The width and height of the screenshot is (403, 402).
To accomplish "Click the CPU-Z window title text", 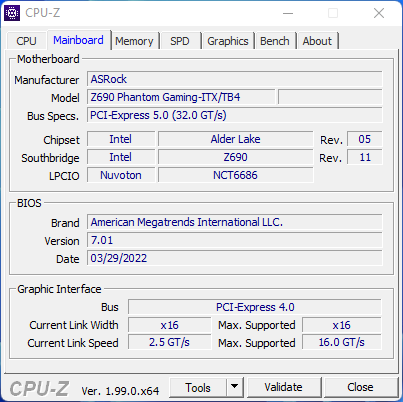I will [43, 13].
